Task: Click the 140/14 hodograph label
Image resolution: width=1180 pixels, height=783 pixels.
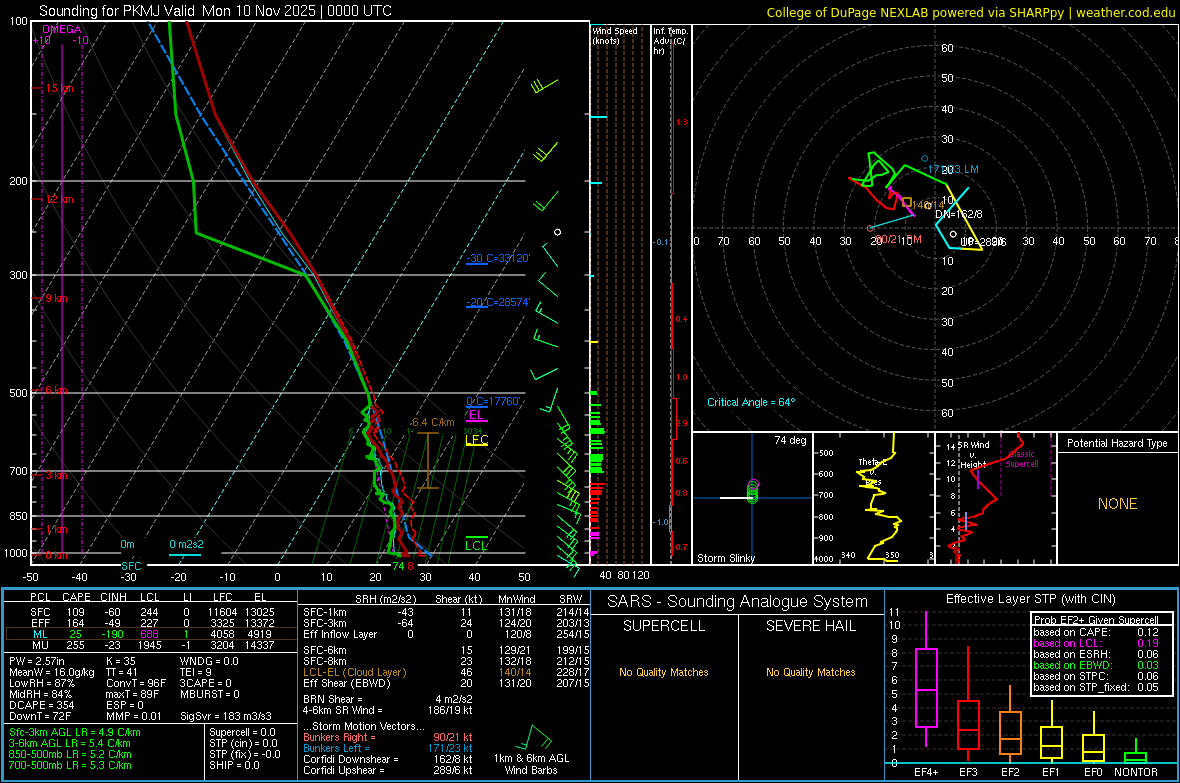Action: 928,205
